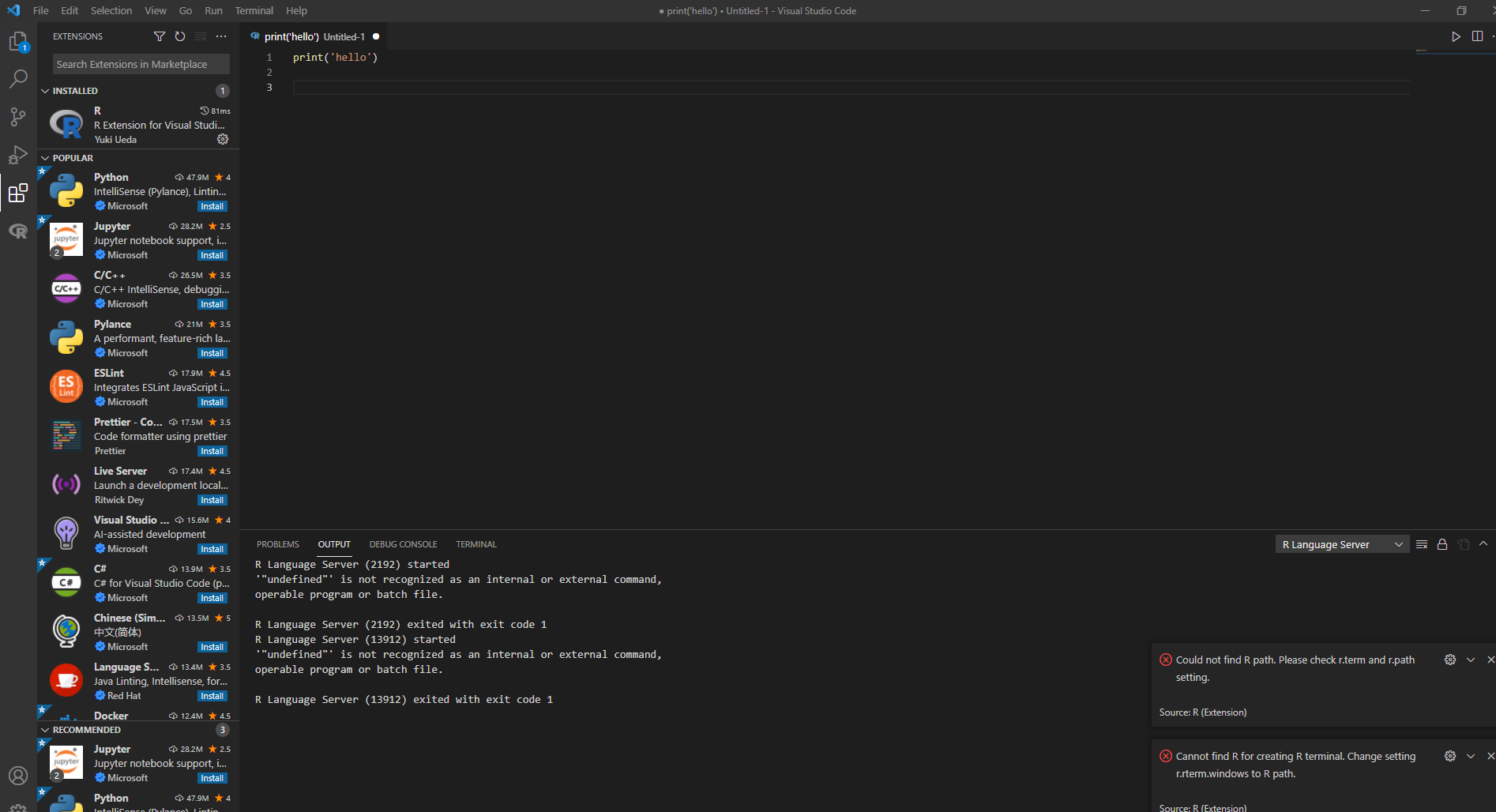The width and height of the screenshot is (1496, 812).
Task: Clear extensions search results icon
Action: (x=201, y=36)
